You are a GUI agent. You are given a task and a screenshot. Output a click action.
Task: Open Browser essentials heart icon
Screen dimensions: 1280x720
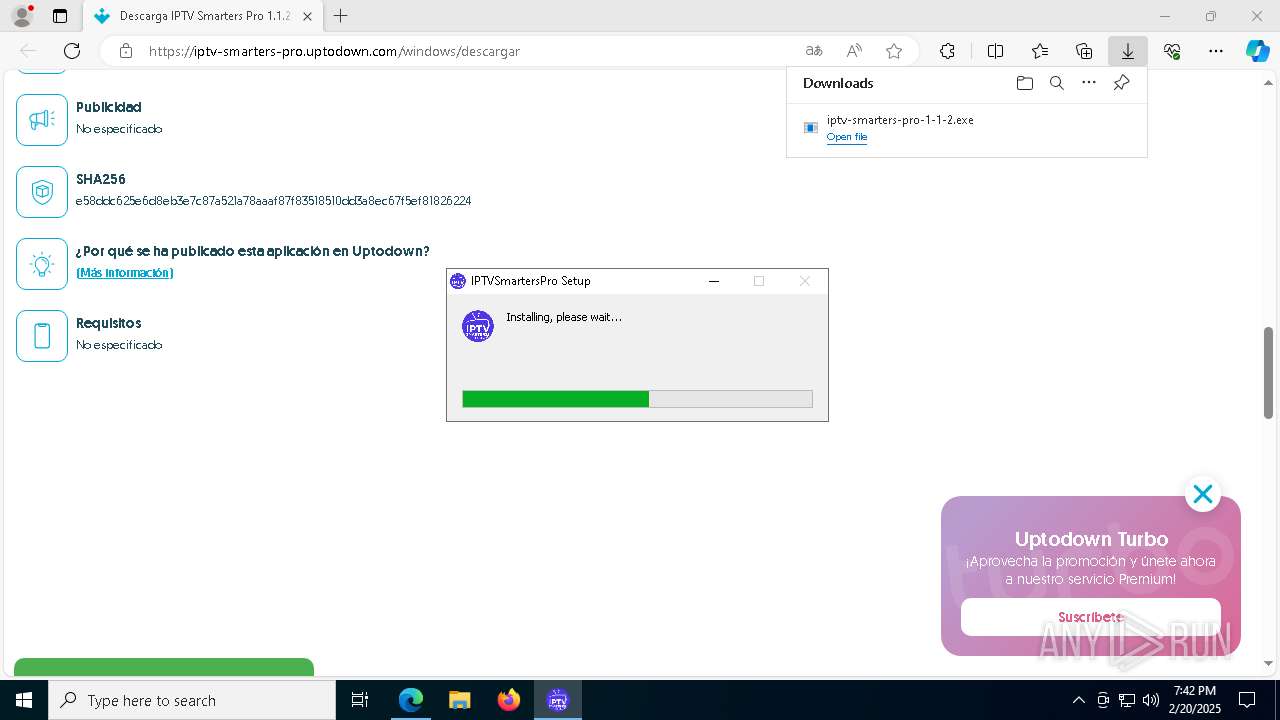(x=1172, y=51)
